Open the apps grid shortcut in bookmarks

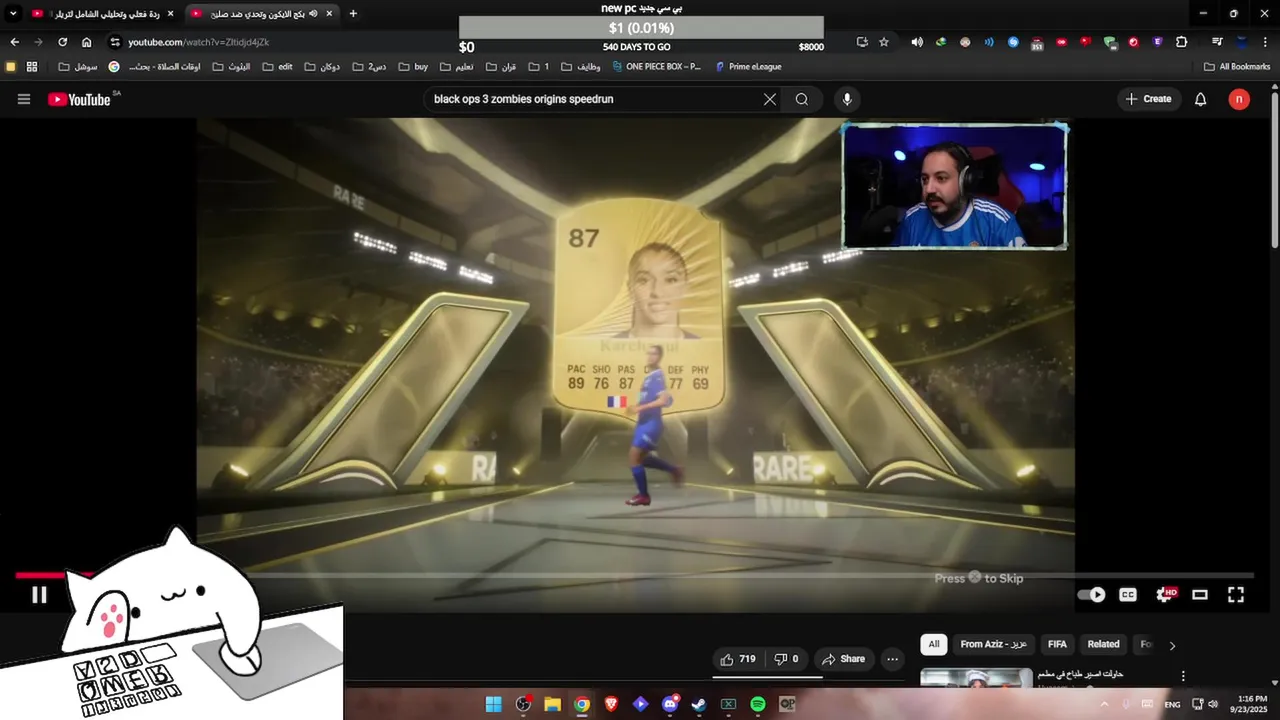click(x=32, y=67)
